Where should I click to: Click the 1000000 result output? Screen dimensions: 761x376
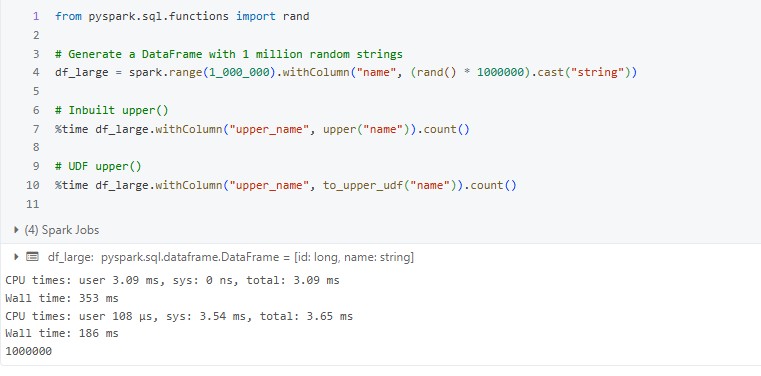(x=28, y=351)
